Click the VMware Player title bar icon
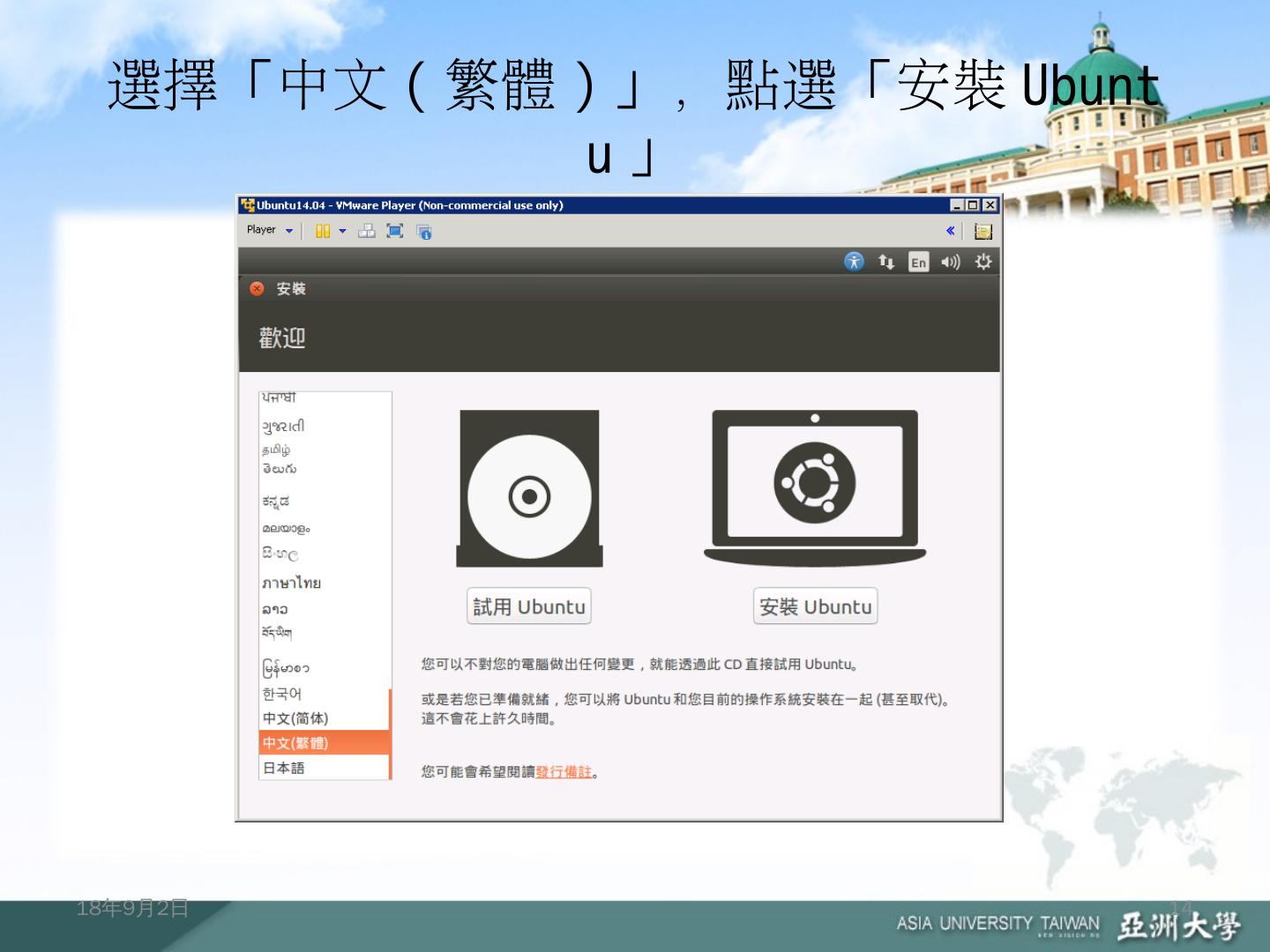1270x952 pixels. click(x=248, y=205)
